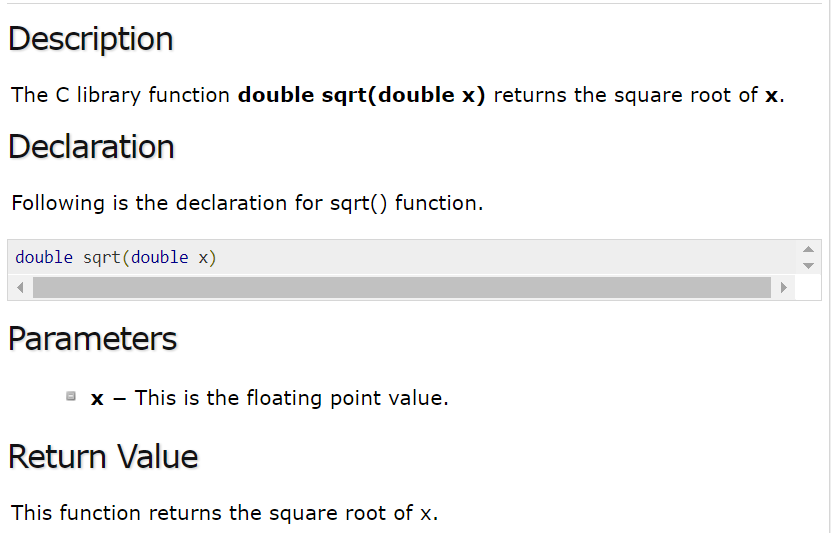
Task: Click the sentence "This function returns the square root"
Action: (212, 513)
